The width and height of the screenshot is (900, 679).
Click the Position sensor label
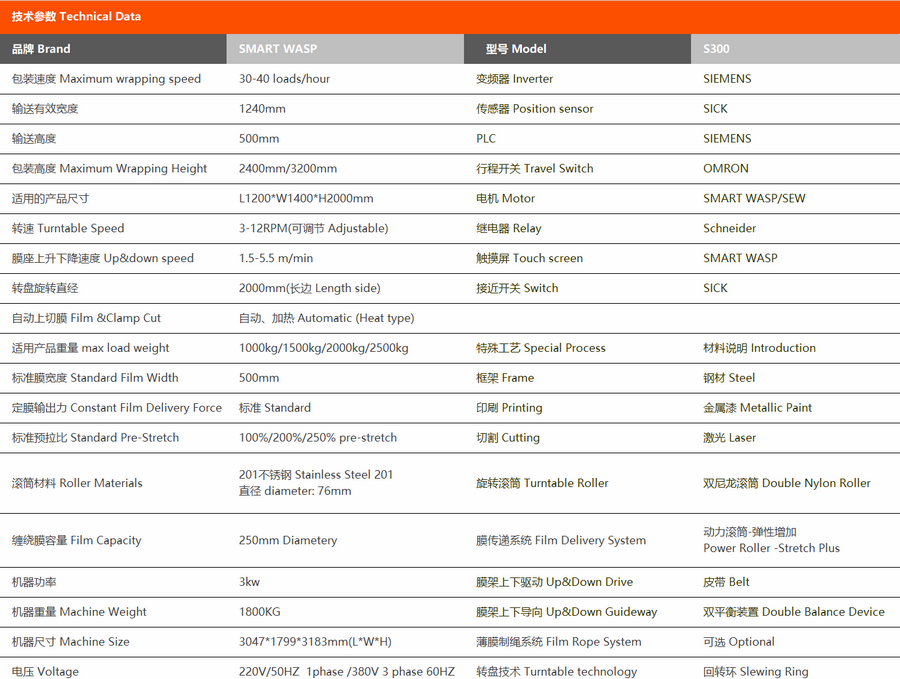(x=535, y=109)
